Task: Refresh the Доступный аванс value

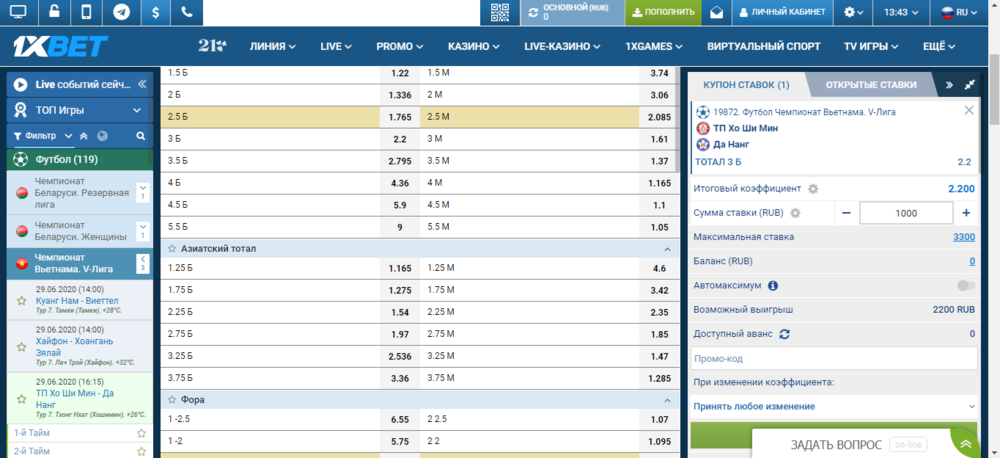Action: [x=785, y=334]
